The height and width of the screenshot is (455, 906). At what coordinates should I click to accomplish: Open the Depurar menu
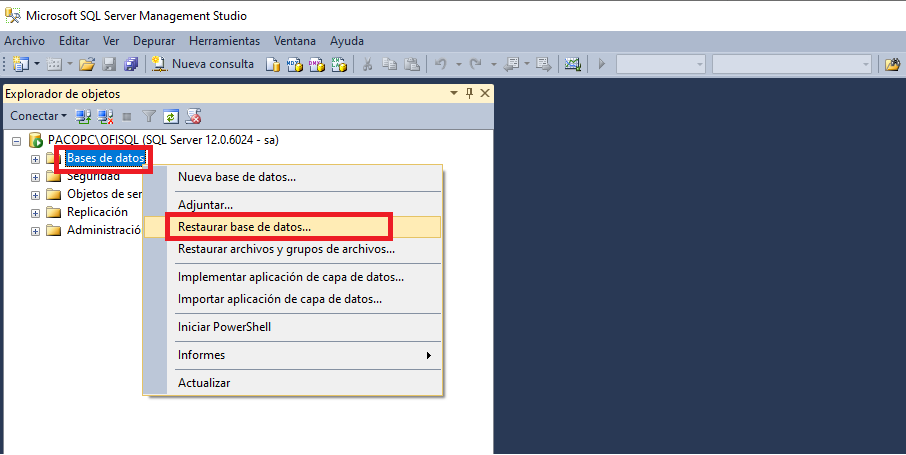(154, 41)
